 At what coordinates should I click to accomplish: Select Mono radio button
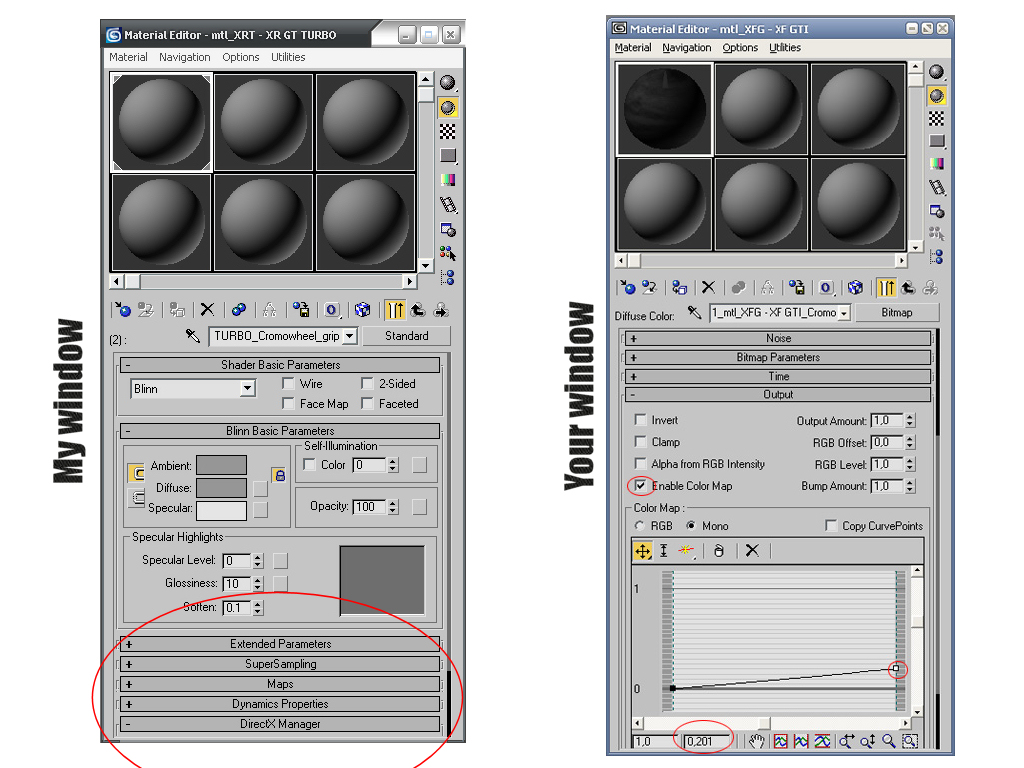pyautogui.click(x=690, y=526)
